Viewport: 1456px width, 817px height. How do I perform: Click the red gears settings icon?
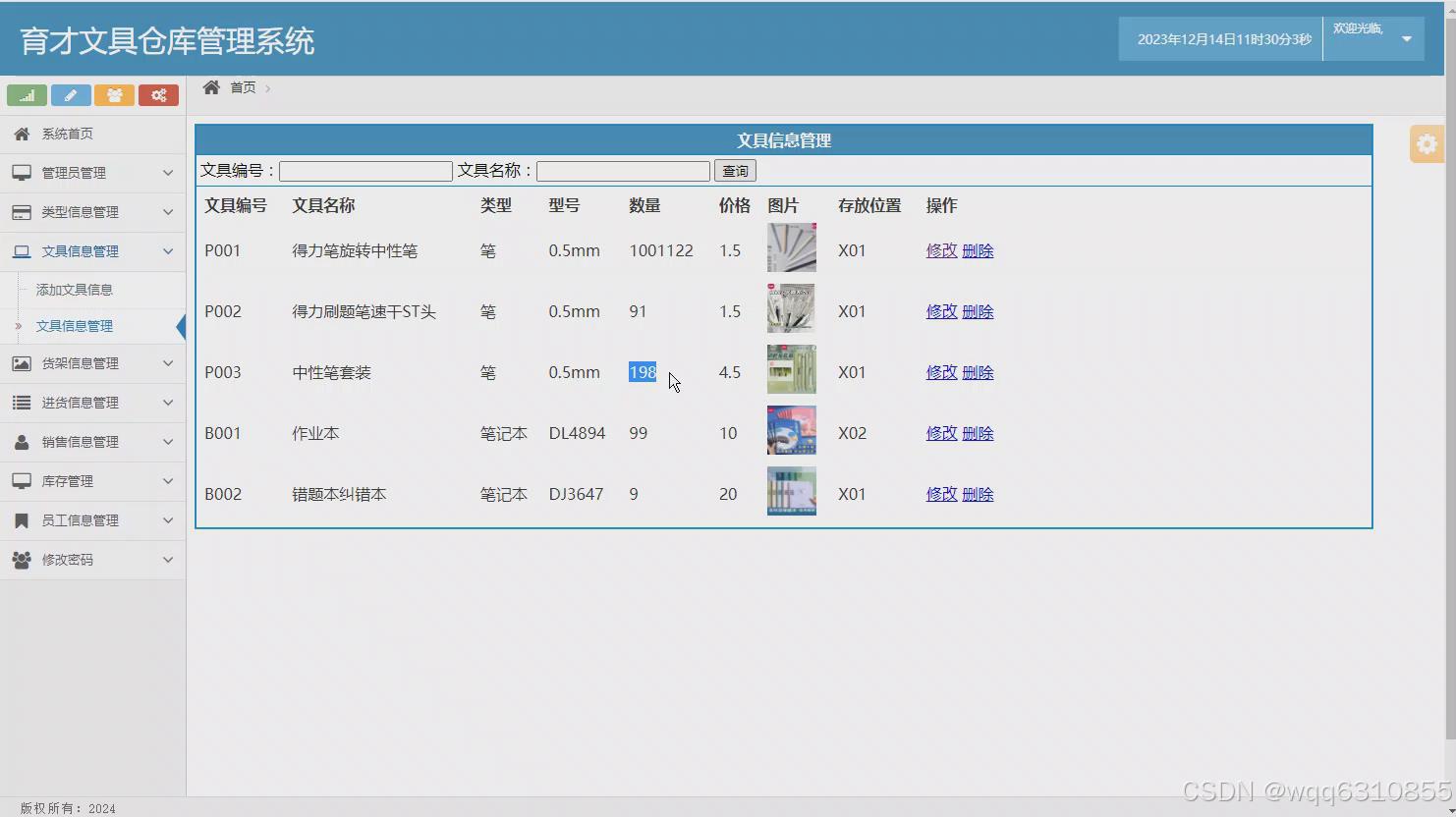[x=159, y=94]
